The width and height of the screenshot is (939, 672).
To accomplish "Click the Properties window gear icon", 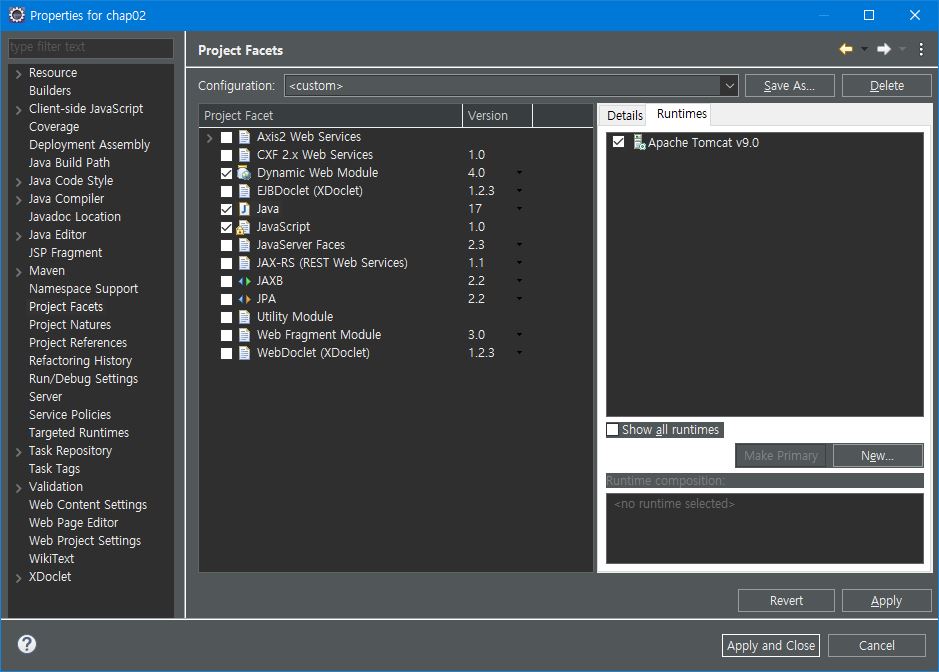I will 17,15.
